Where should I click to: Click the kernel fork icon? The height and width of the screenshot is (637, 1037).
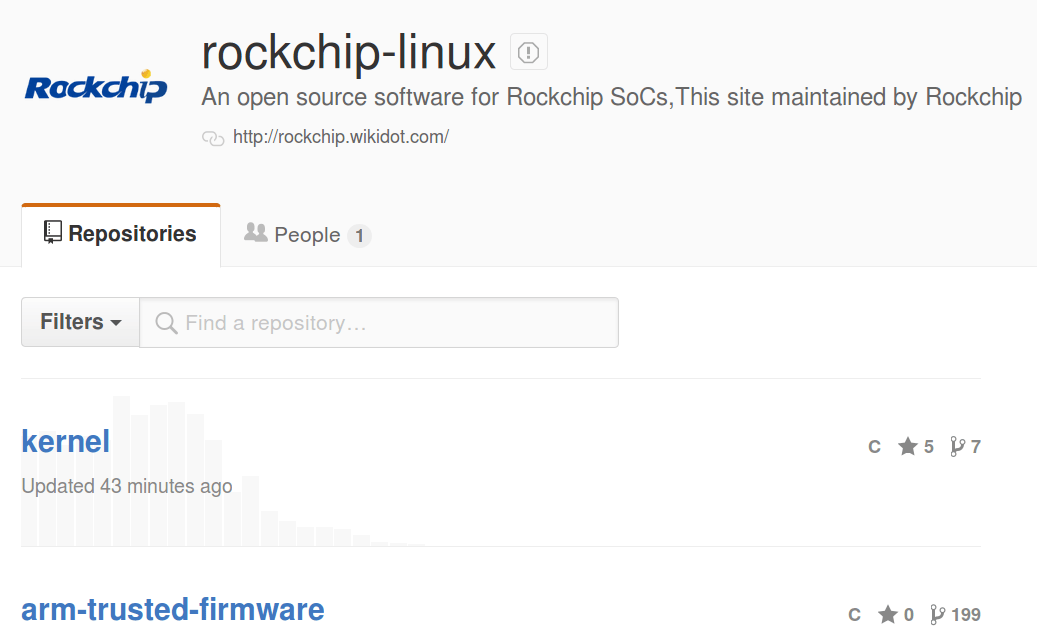pyautogui.click(x=957, y=446)
